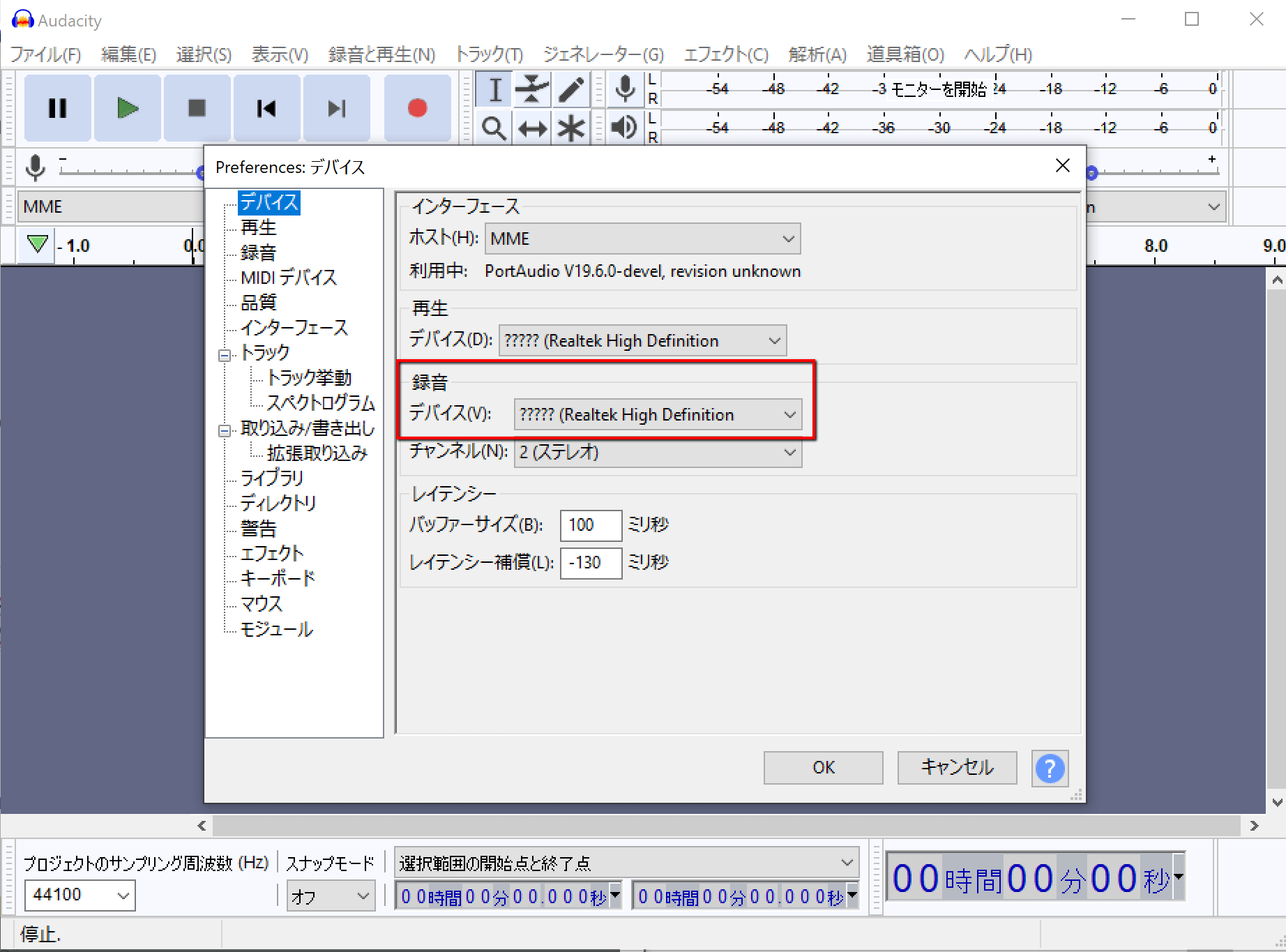Select the Draw tool

(x=571, y=89)
